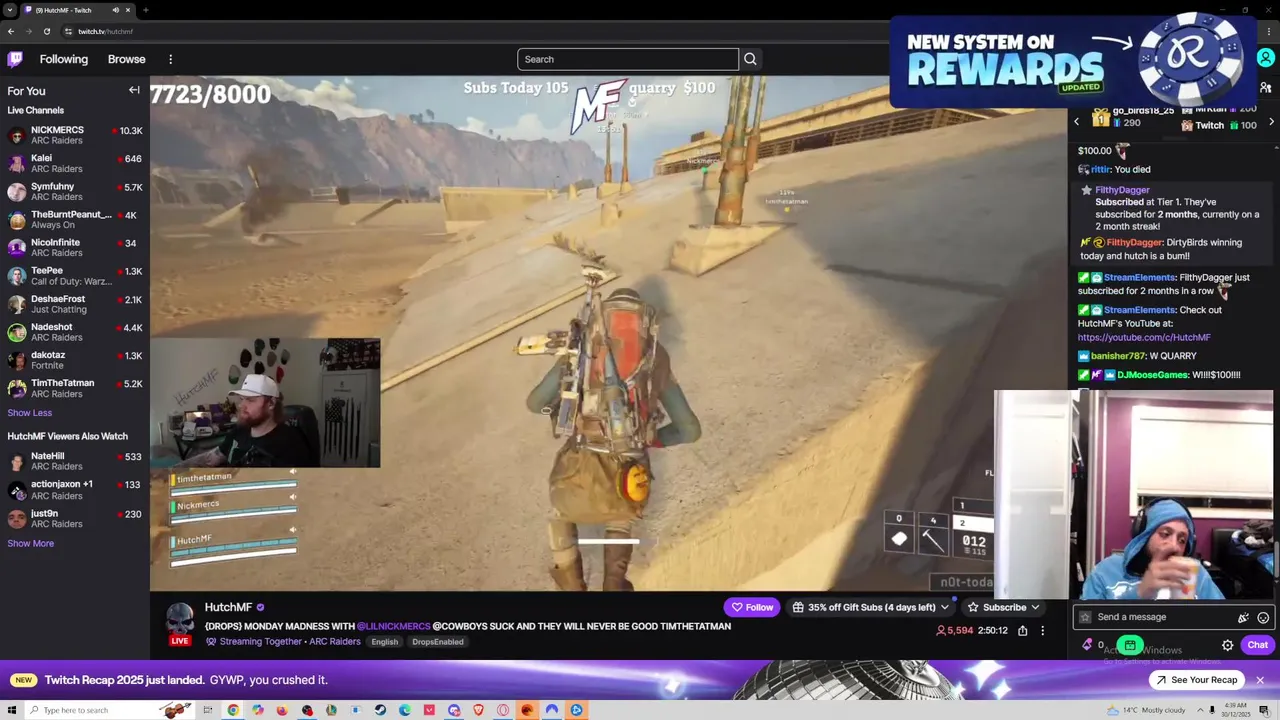
Task: Click See Your Recap button
Action: (x=1196, y=680)
